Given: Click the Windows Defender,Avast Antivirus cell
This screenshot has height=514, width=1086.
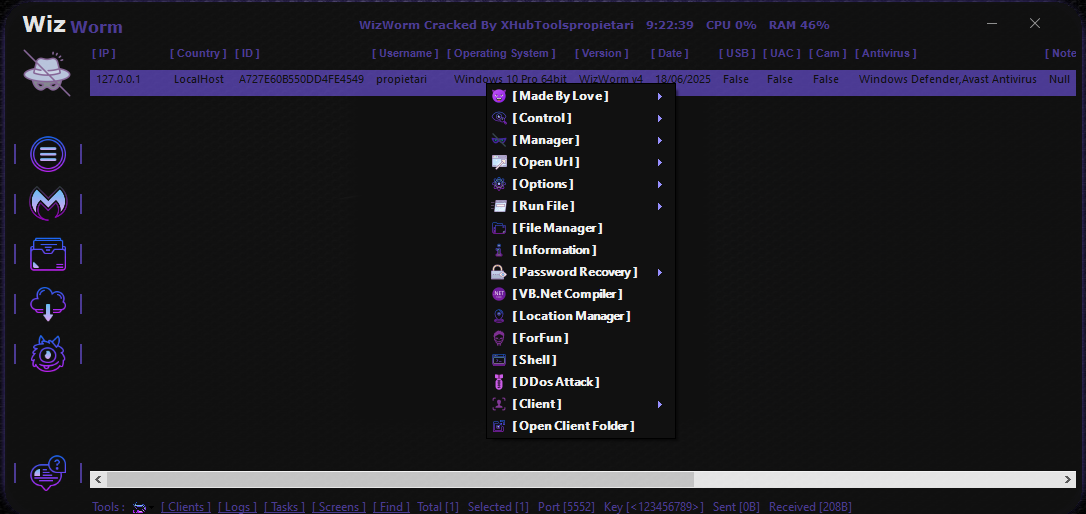Looking at the screenshot, I should click(947, 80).
